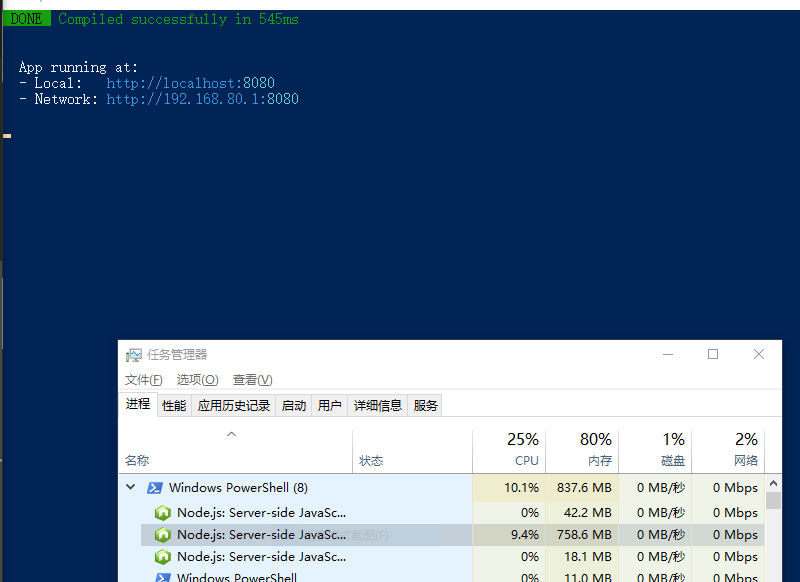Click the PowerShell icon on the 11.0 MB row
The image size is (800, 582).
tap(163, 577)
